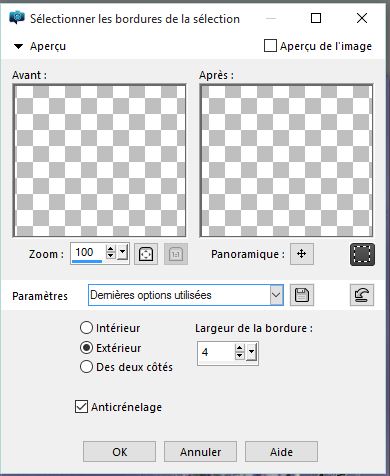Click the PaintShop Pro title bar icon
Viewport: 390px width, 476px height.
(17, 18)
